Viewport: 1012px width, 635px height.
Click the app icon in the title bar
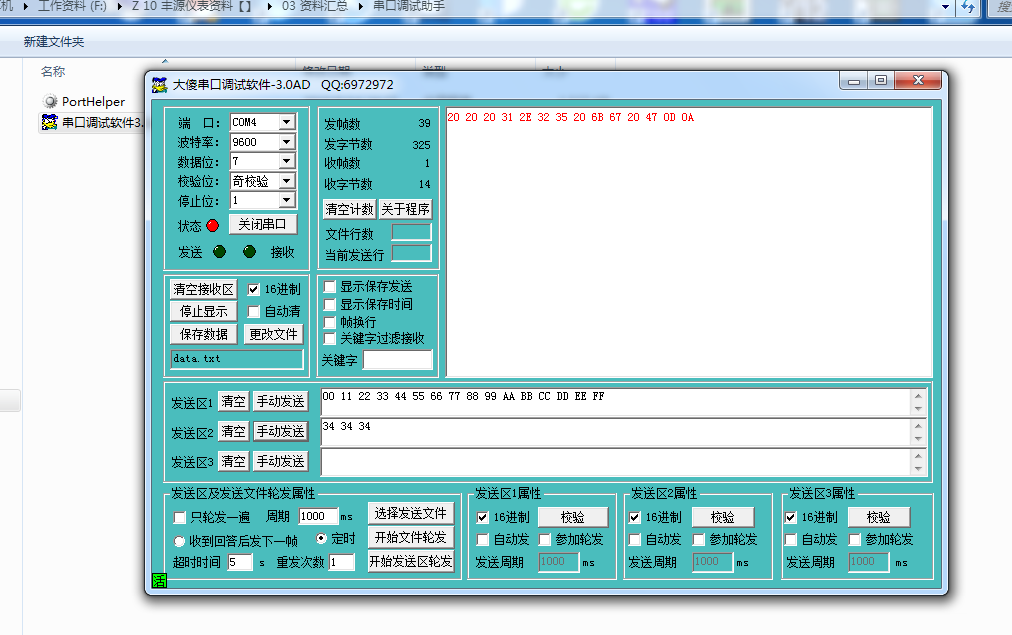tap(159, 85)
